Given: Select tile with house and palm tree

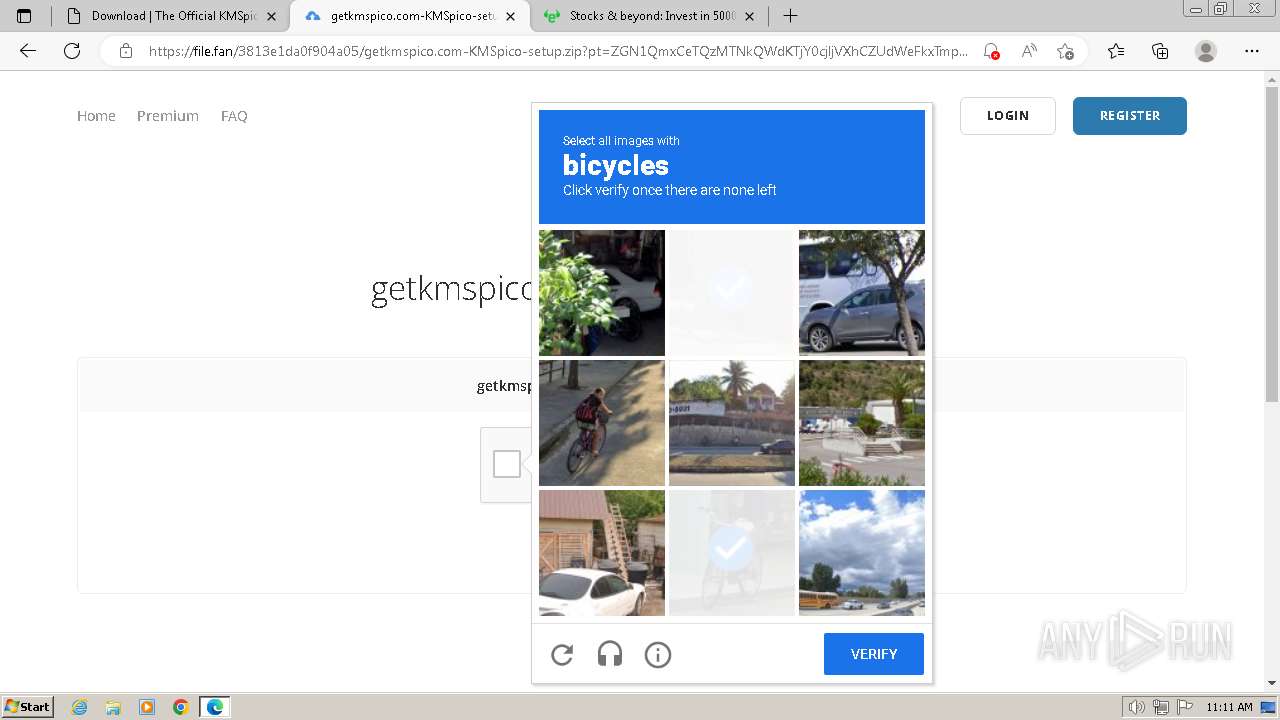Looking at the screenshot, I should tap(732, 423).
